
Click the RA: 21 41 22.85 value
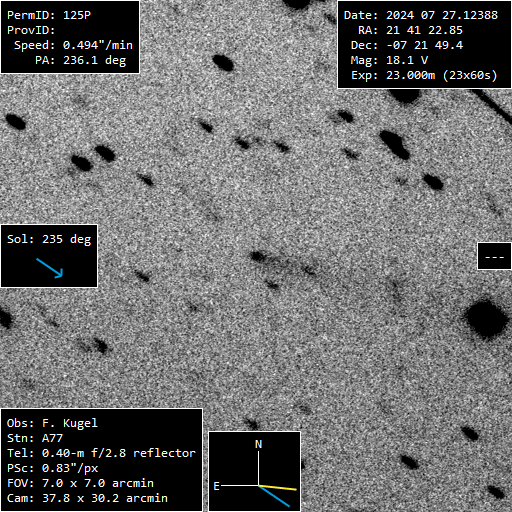(410, 30)
